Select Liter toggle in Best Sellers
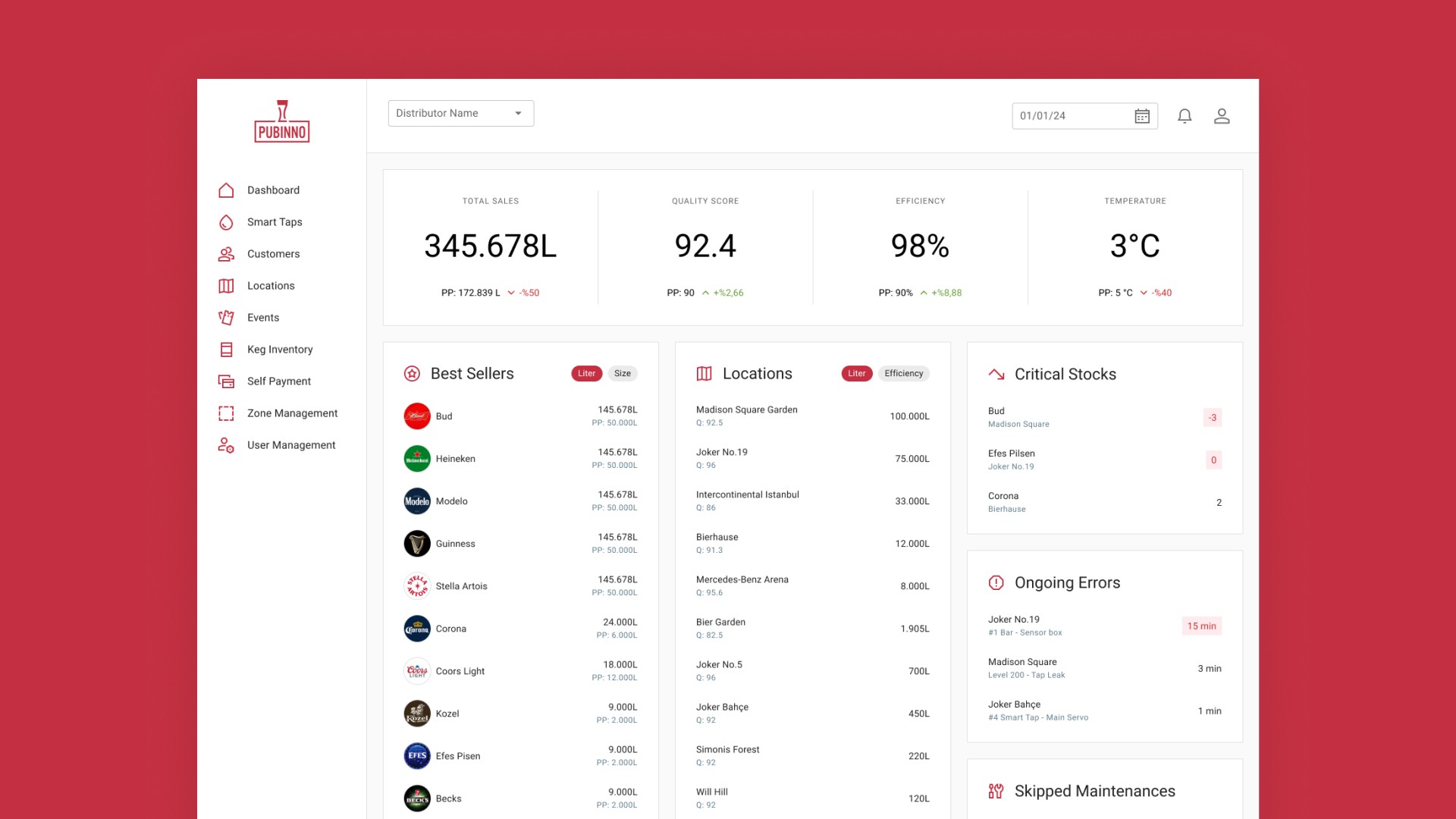1456x819 pixels. [x=586, y=373]
